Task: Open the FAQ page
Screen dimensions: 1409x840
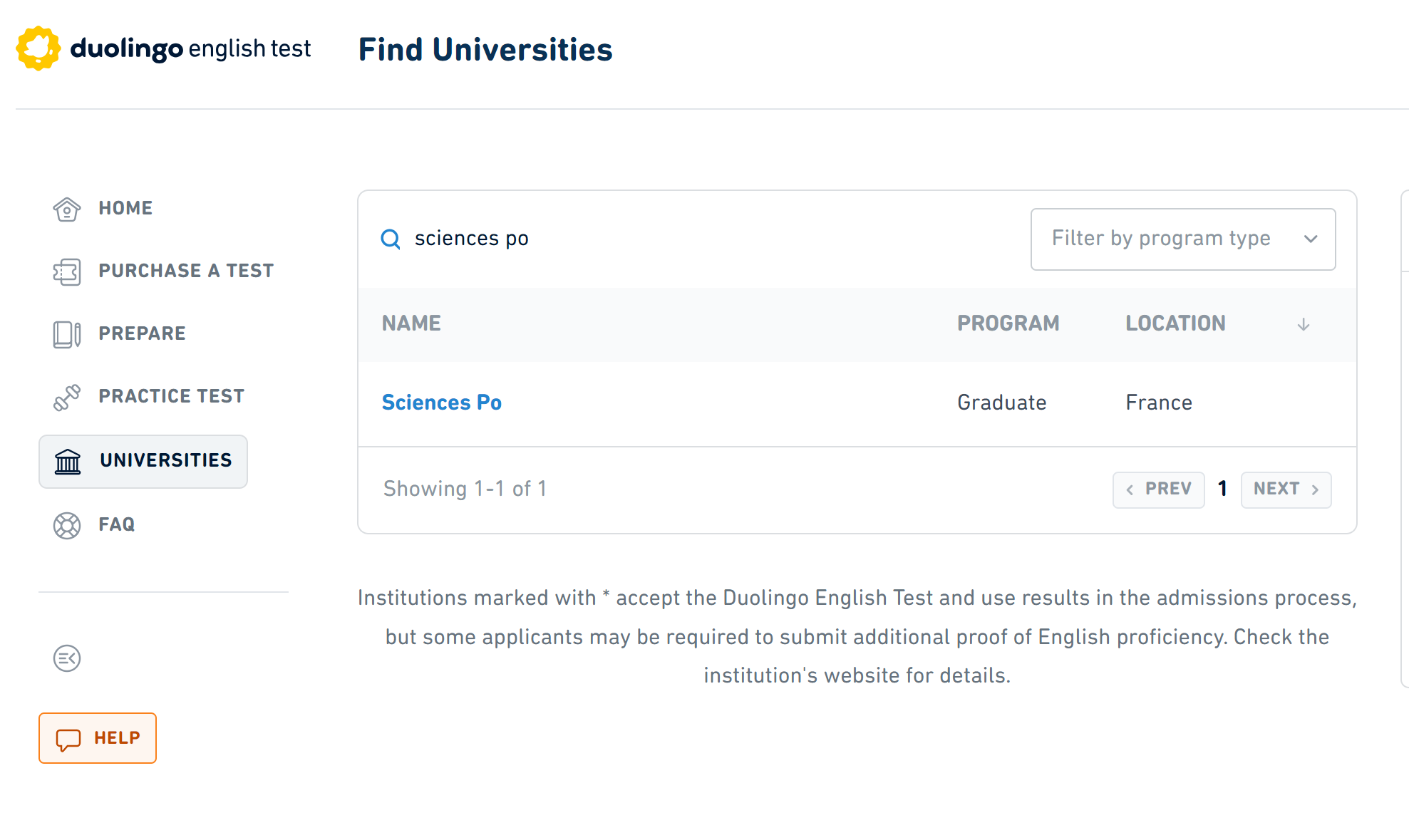Action: 93,525
